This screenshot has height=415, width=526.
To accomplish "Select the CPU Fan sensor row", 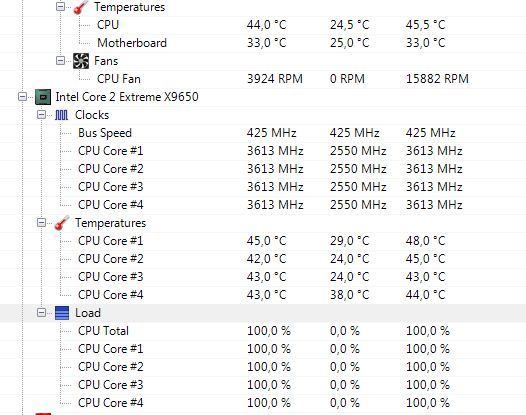I will tap(263, 79).
